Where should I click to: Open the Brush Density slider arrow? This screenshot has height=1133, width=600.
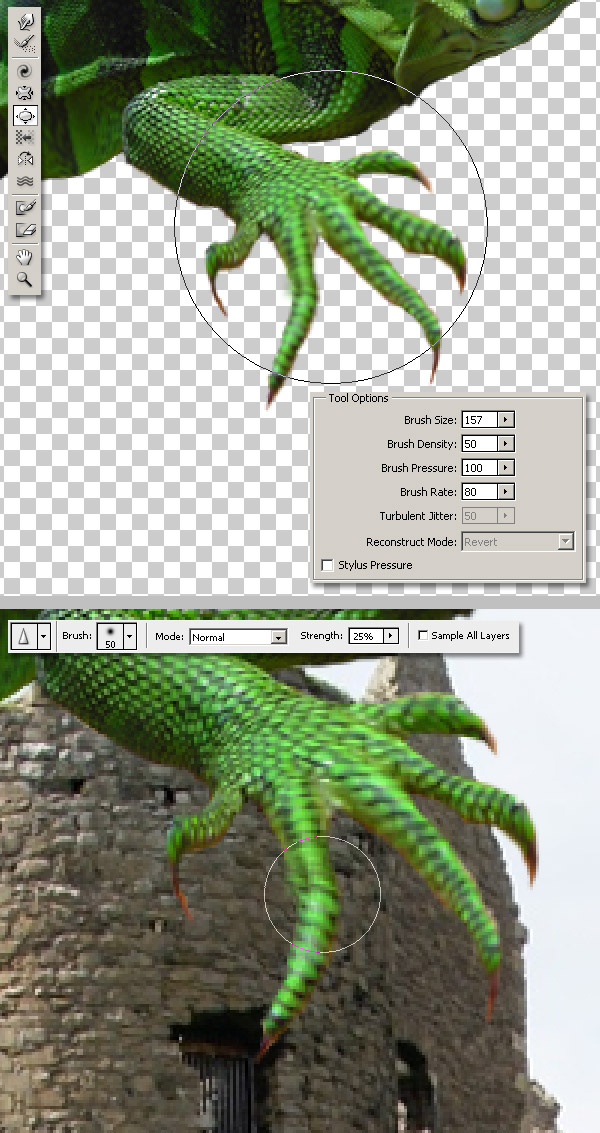pyautogui.click(x=506, y=444)
